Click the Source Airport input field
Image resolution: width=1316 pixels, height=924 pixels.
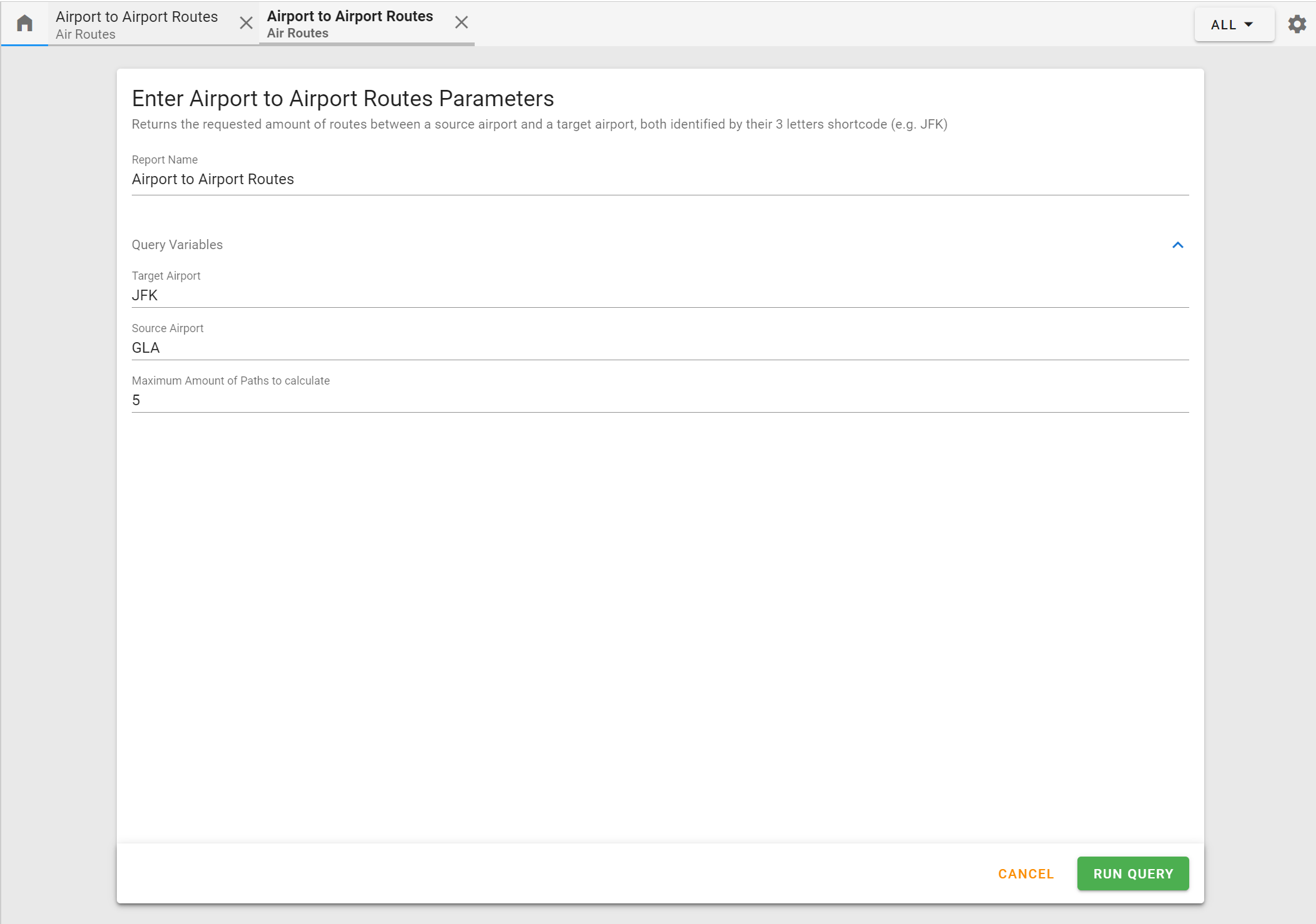click(x=659, y=347)
